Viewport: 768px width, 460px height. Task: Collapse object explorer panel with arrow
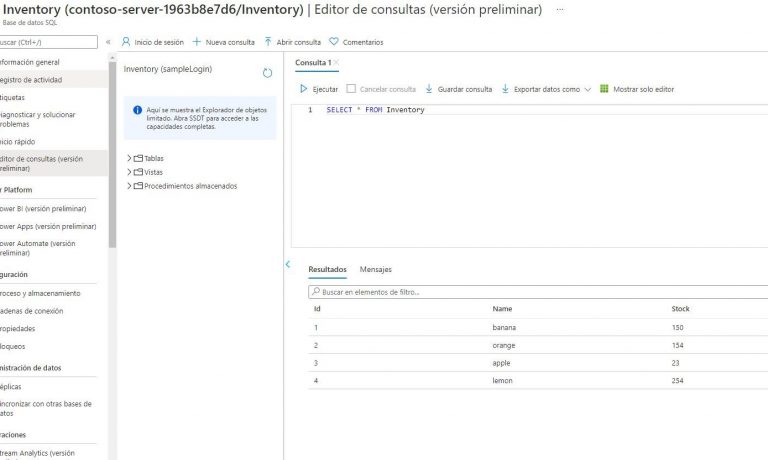288,264
